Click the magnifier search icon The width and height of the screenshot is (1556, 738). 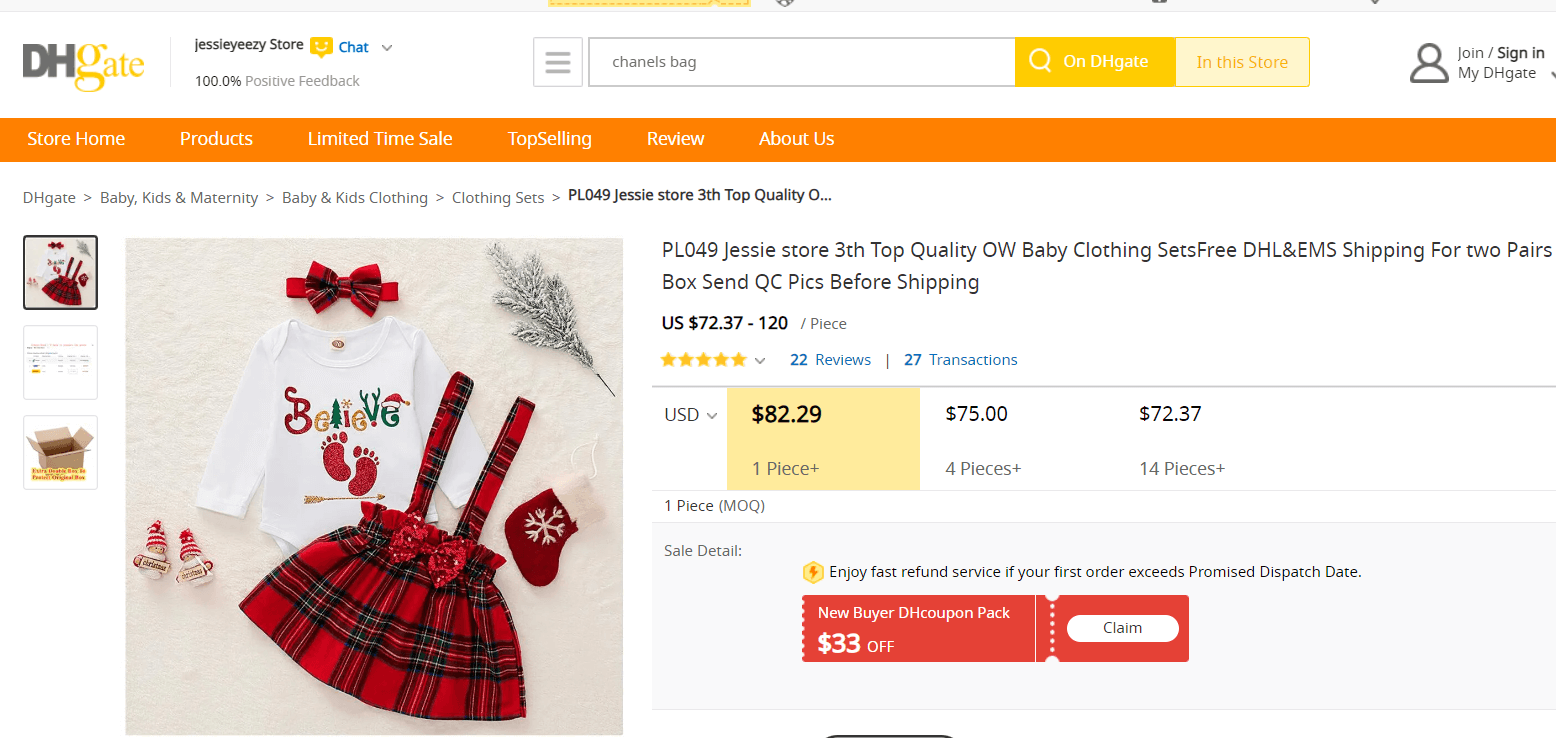click(1040, 62)
